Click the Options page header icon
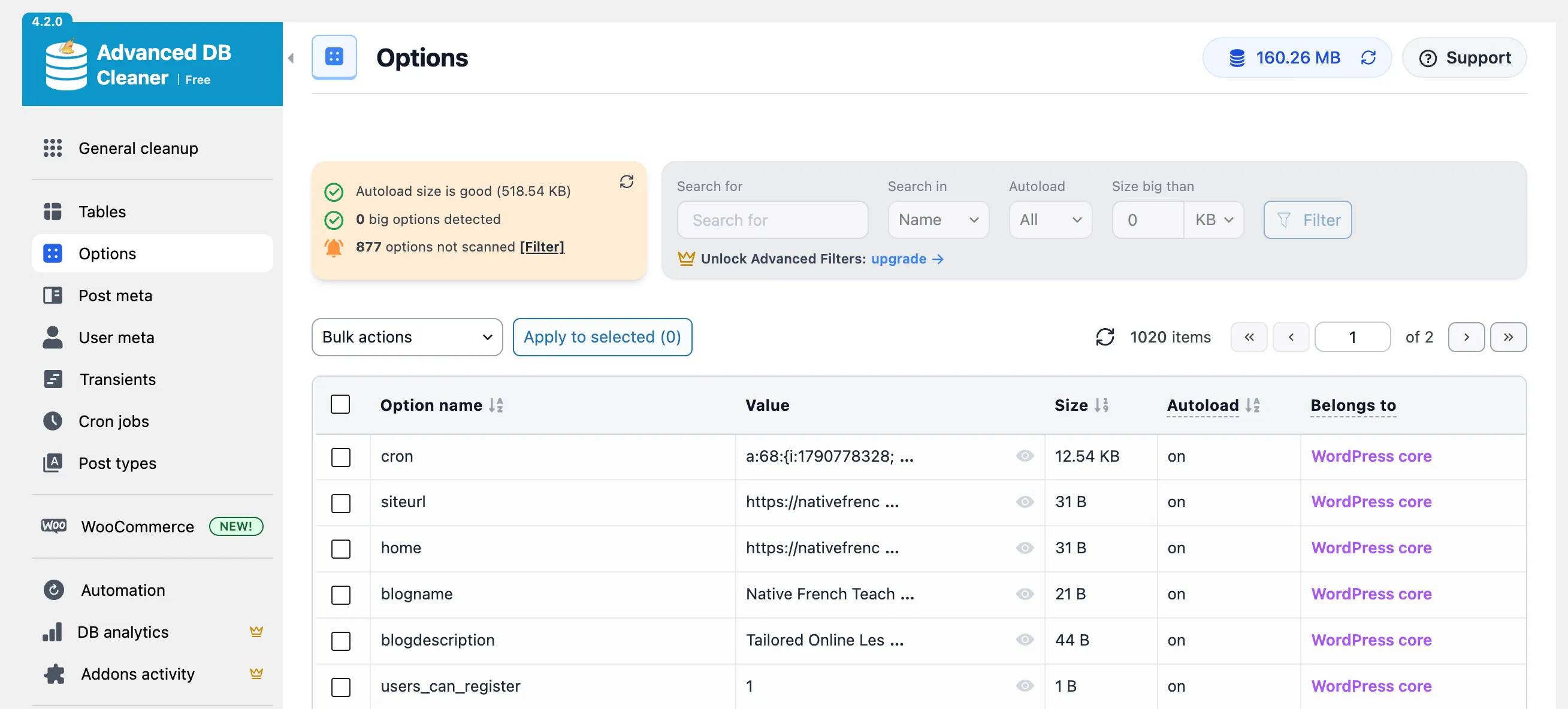Screen dimensions: 1568x709 point(334,57)
